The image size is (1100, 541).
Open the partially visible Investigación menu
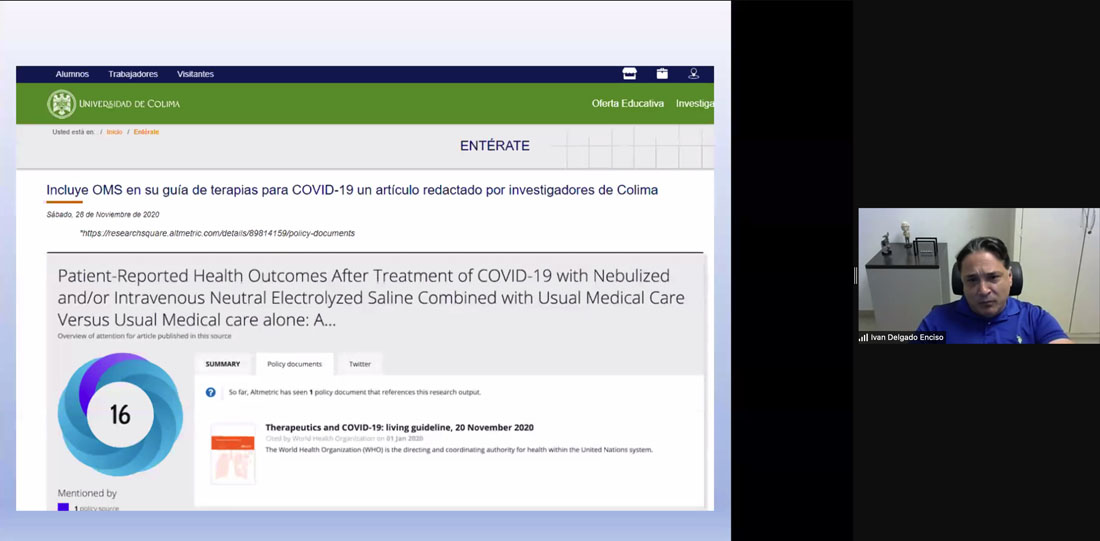coord(695,104)
